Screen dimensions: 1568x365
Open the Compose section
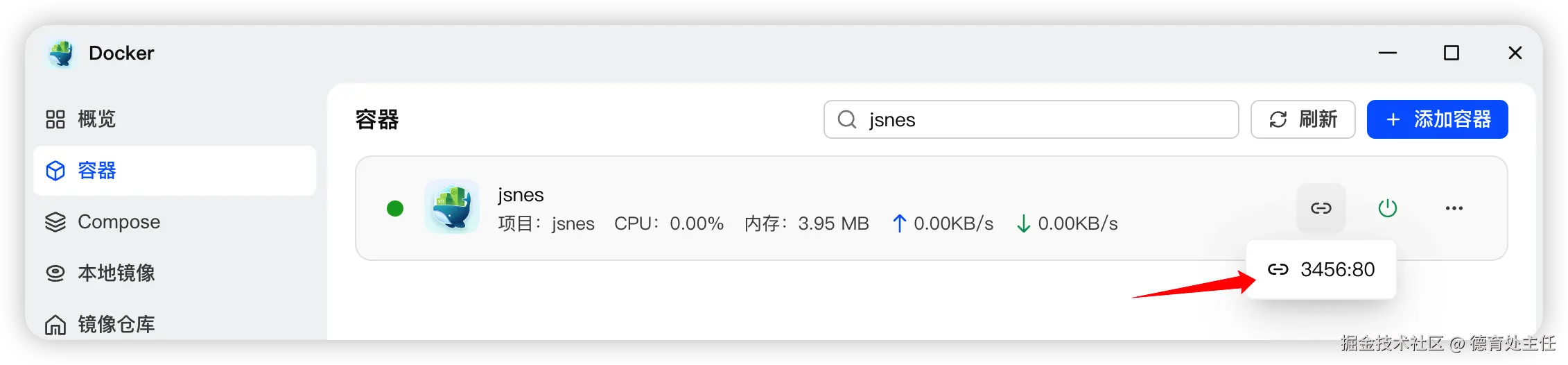click(119, 222)
